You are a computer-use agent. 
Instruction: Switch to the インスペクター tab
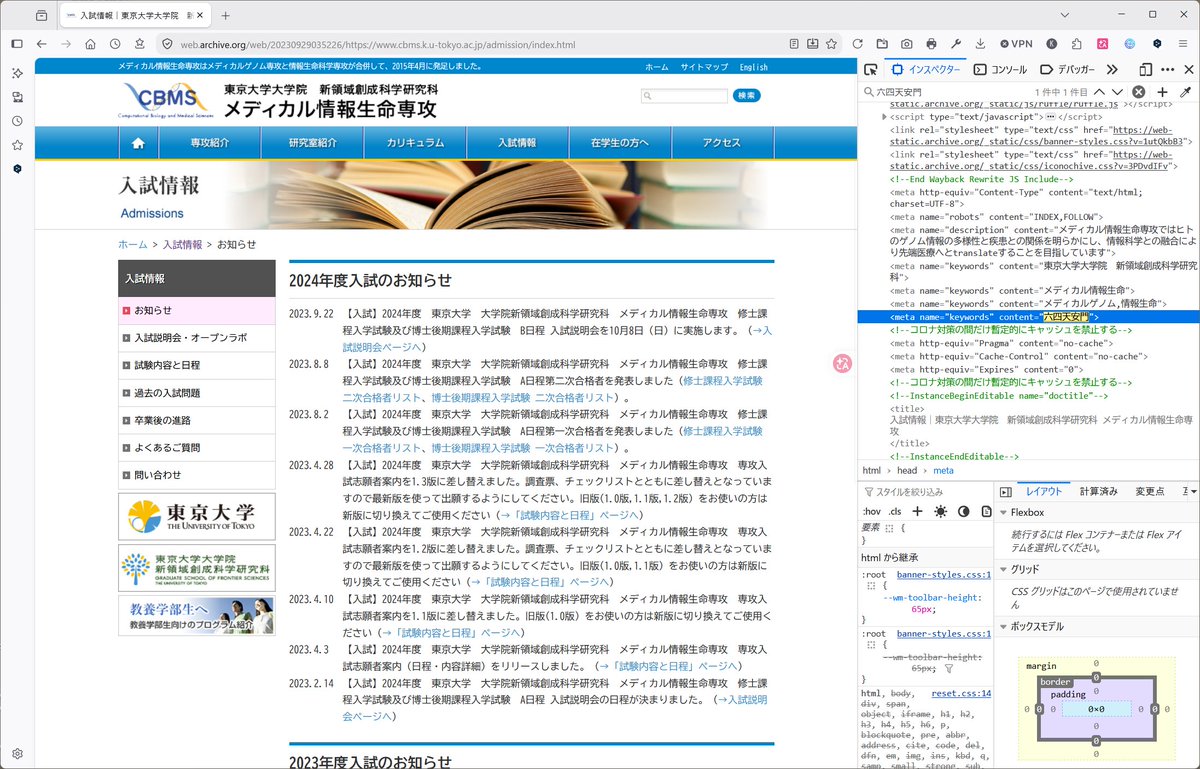click(x=926, y=70)
